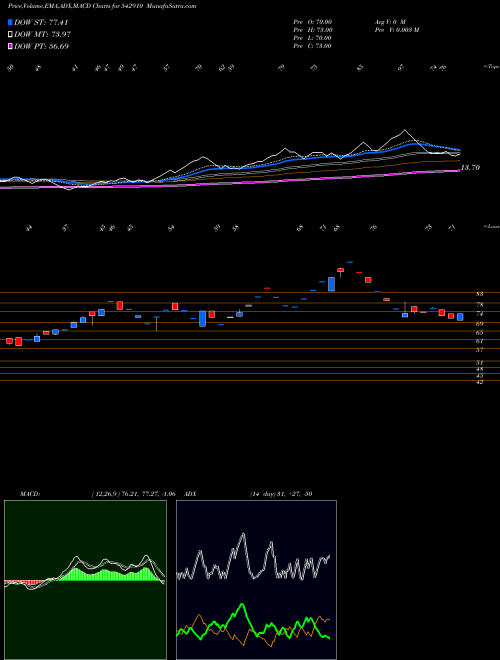Click the 65 price level label
Image resolution: width=500 pixels, height=660 pixels.
(x=479, y=333)
